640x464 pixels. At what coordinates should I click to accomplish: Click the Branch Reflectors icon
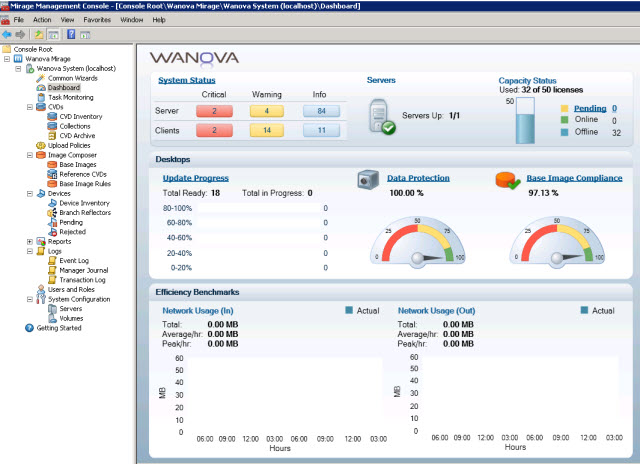coord(52,212)
